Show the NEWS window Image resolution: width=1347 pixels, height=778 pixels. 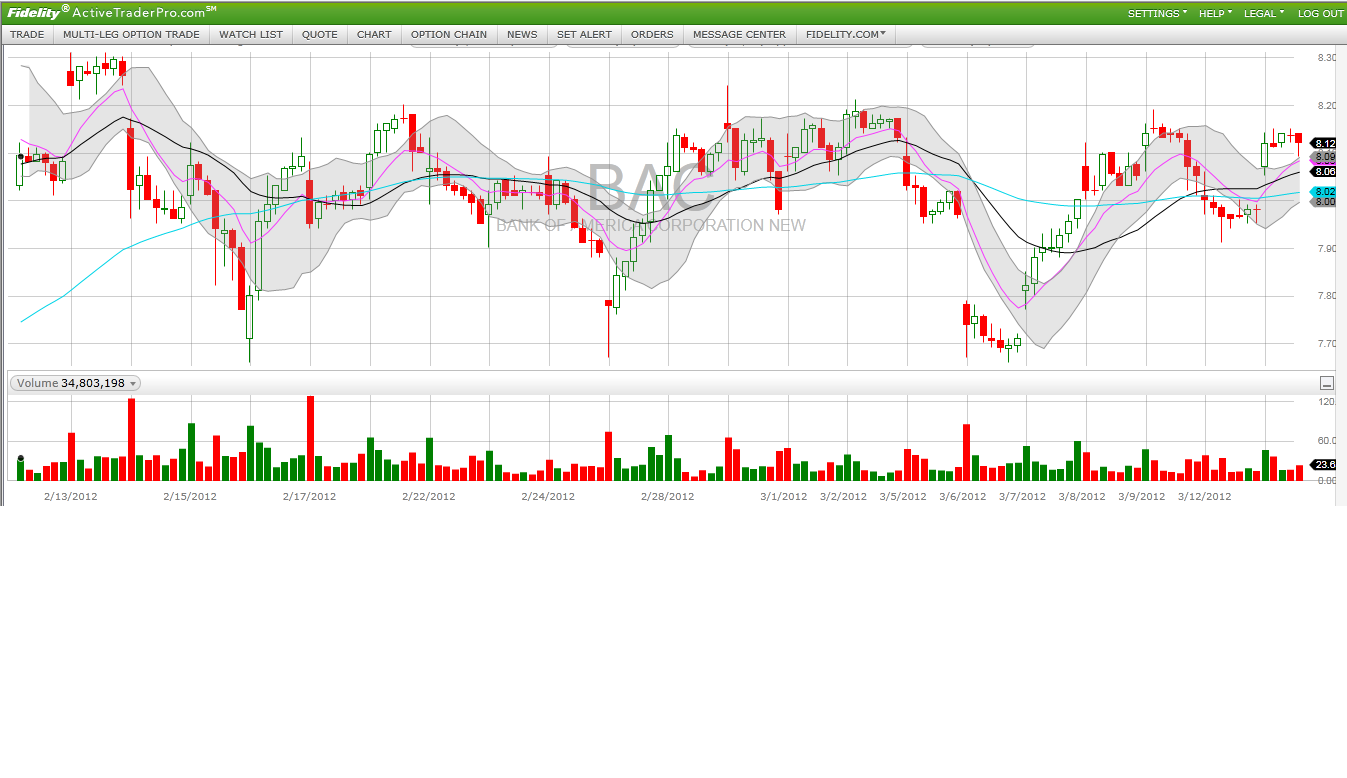click(522, 34)
